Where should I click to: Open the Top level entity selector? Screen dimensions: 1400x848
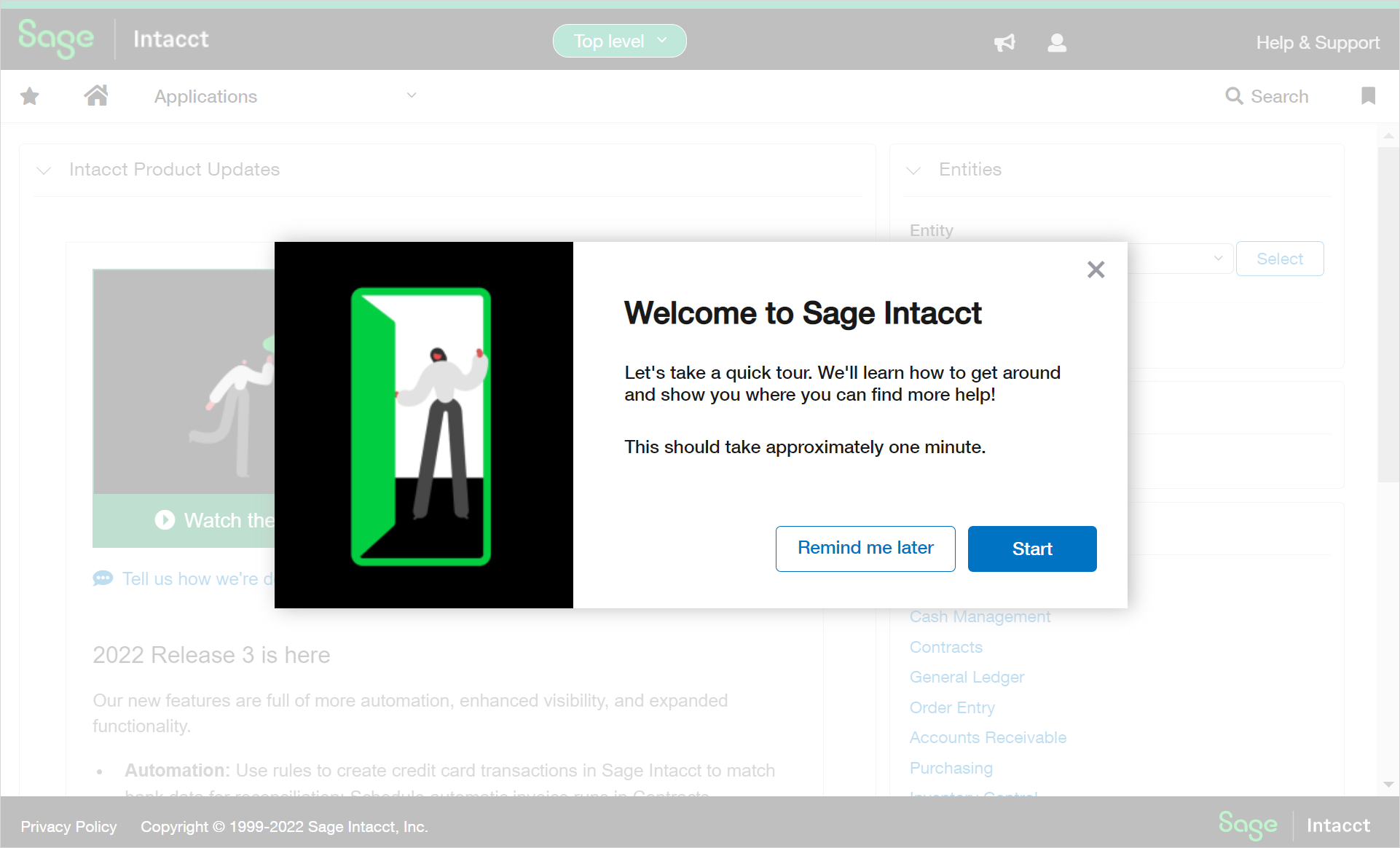(x=619, y=41)
